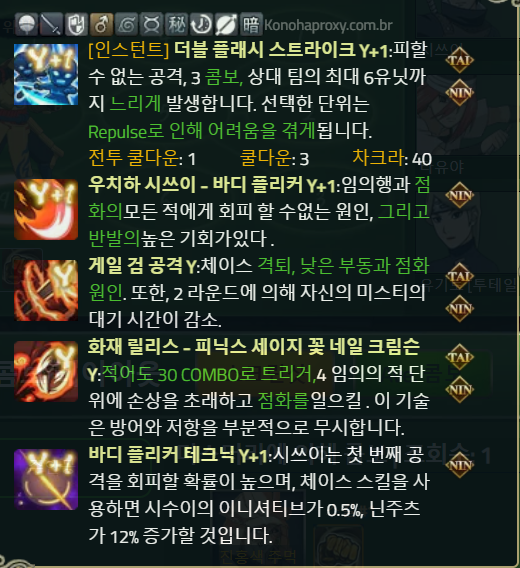Image resolution: width=520 pixels, height=568 pixels.
Task: Click the NIN badge next to 우치하 시쓰이 skill
Action: click(x=459, y=195)
